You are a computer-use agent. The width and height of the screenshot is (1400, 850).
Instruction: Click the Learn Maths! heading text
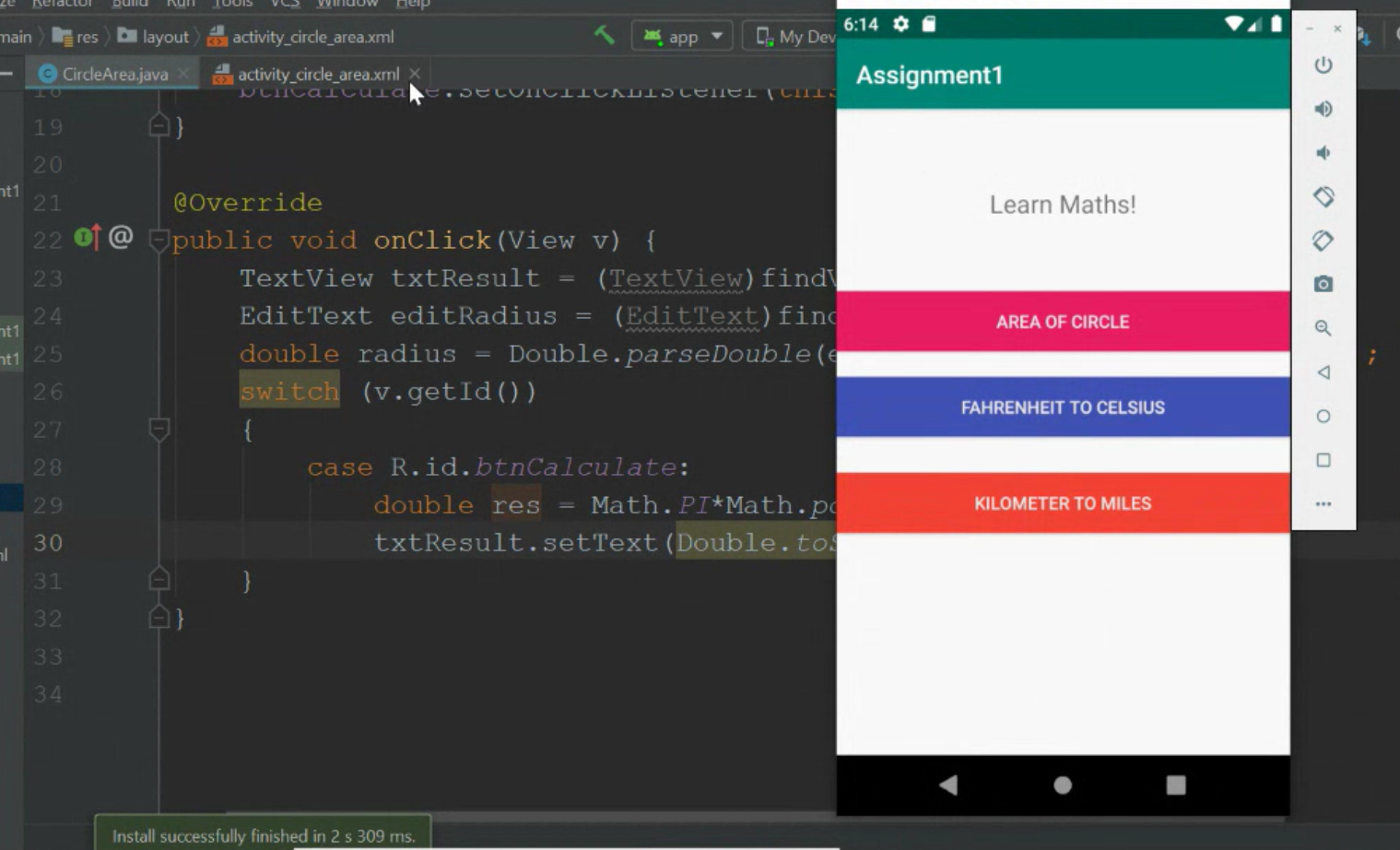pyautogui.click(x=1063, y=205)
